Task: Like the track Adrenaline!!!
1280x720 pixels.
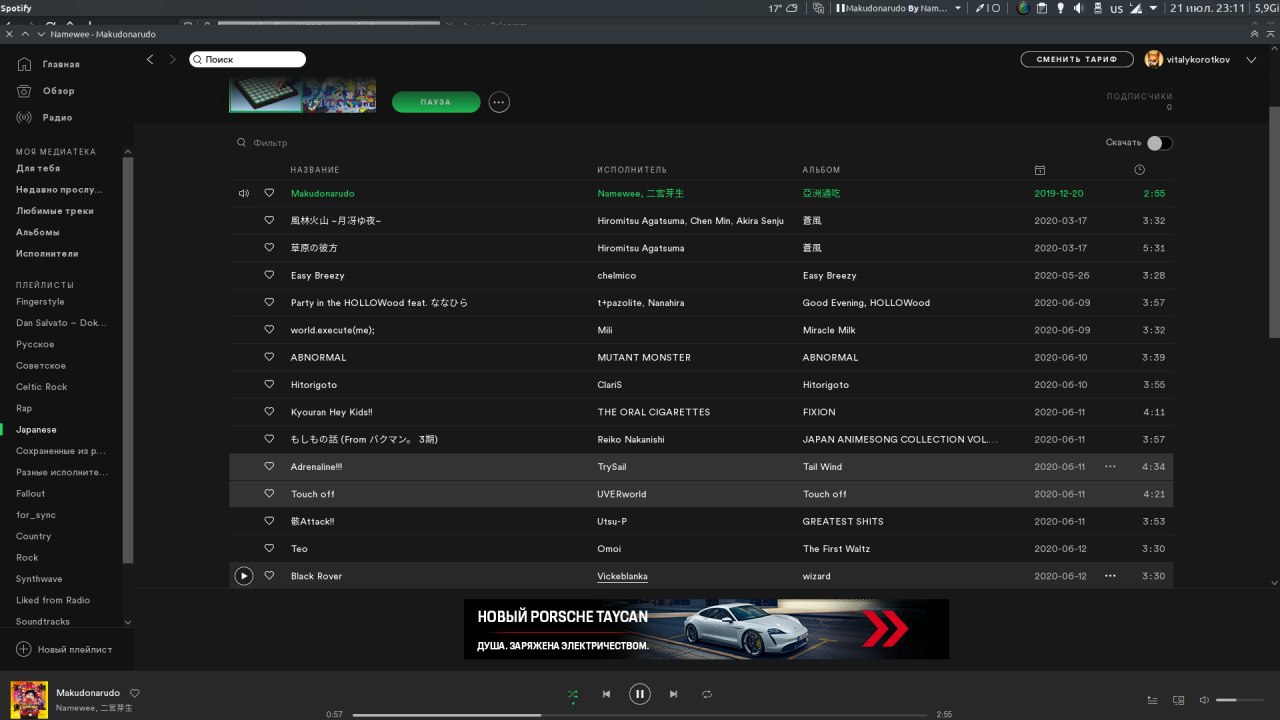Action: coord(269,467)
